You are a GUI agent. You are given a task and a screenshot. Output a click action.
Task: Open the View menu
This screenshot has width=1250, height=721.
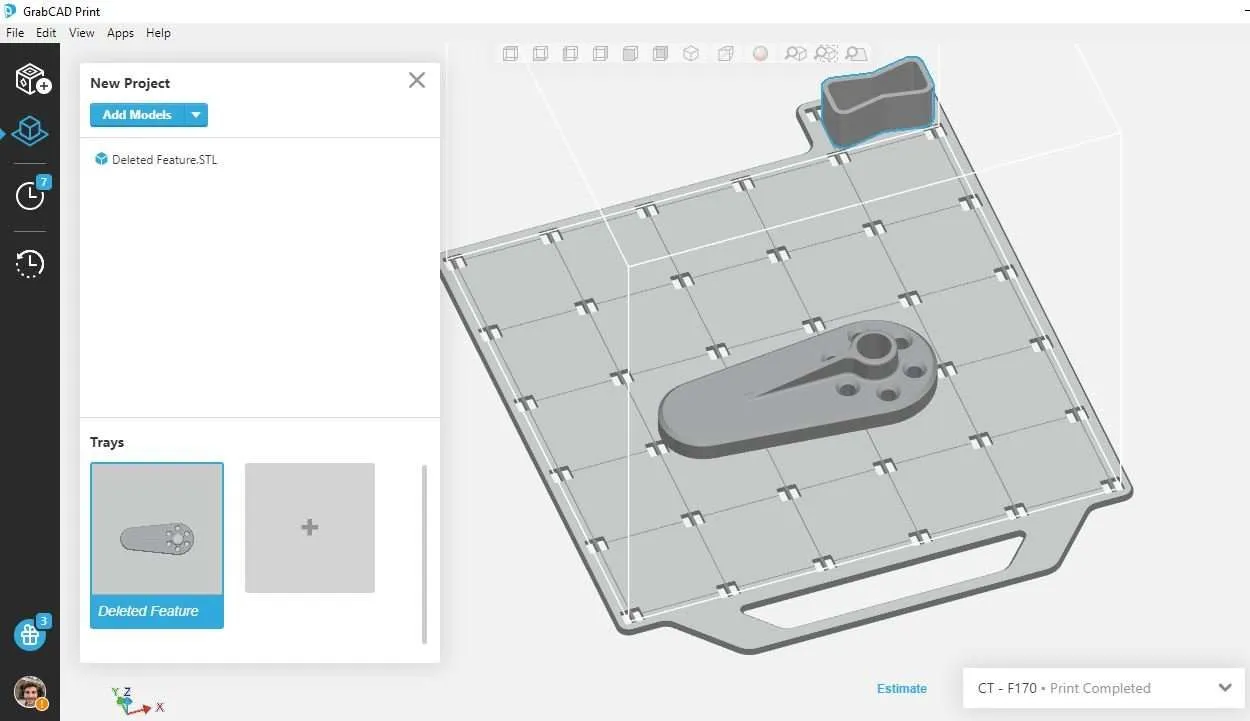[82, 33]
